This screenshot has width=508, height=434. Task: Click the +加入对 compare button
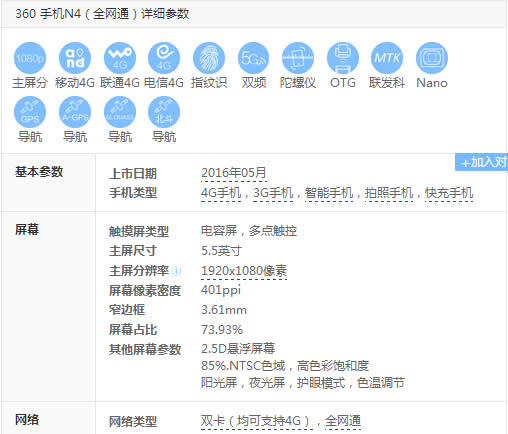click(482, 162)
